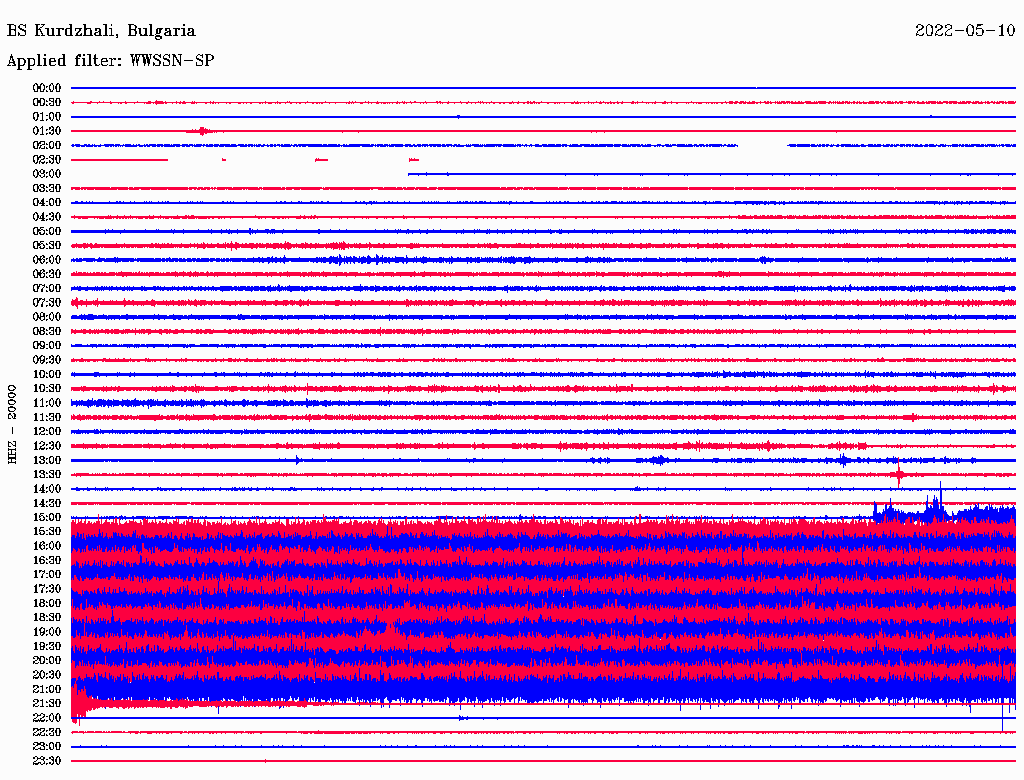Select the 10:00 time label
The width and height of the screenshot is (1024, 780).
47,374
